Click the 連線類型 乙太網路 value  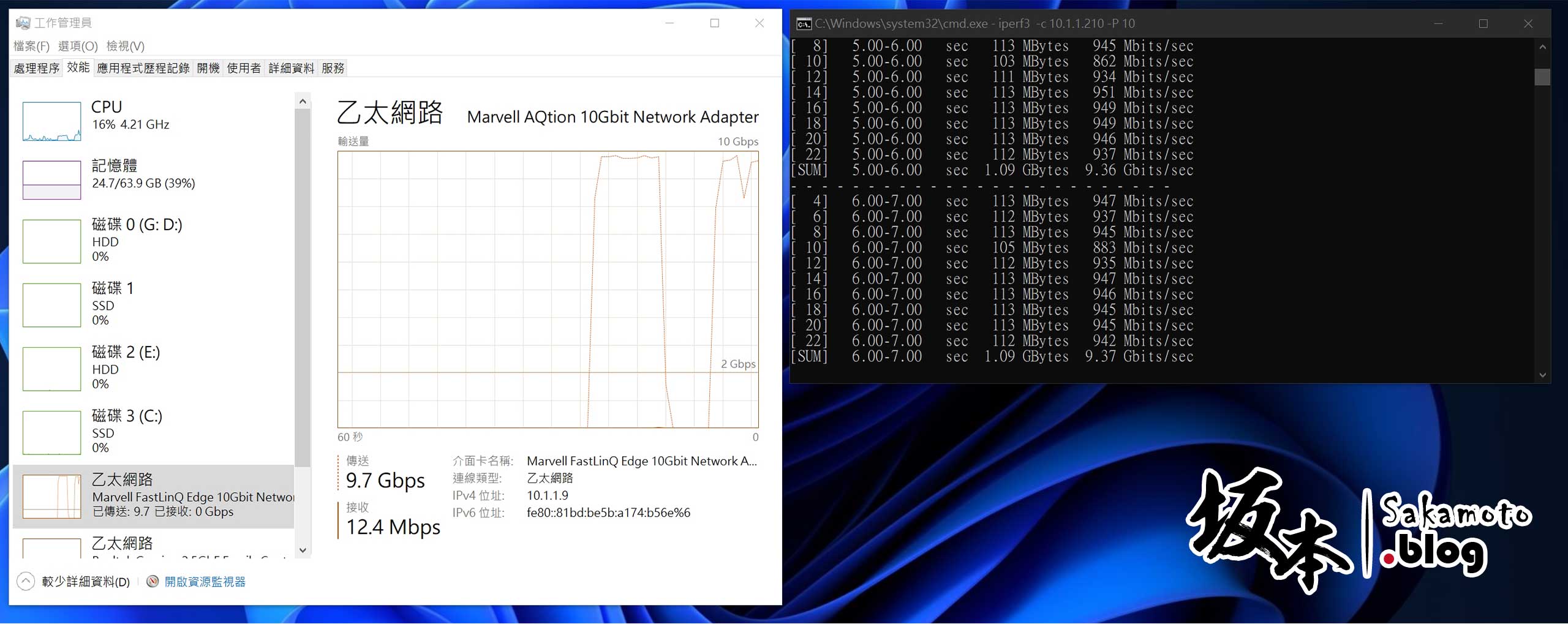550,478
